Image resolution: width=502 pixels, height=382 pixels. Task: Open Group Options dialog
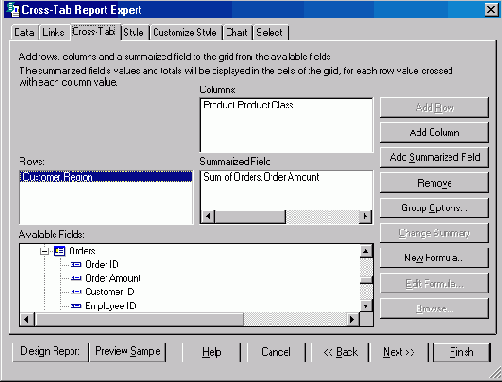coord(434,208)
